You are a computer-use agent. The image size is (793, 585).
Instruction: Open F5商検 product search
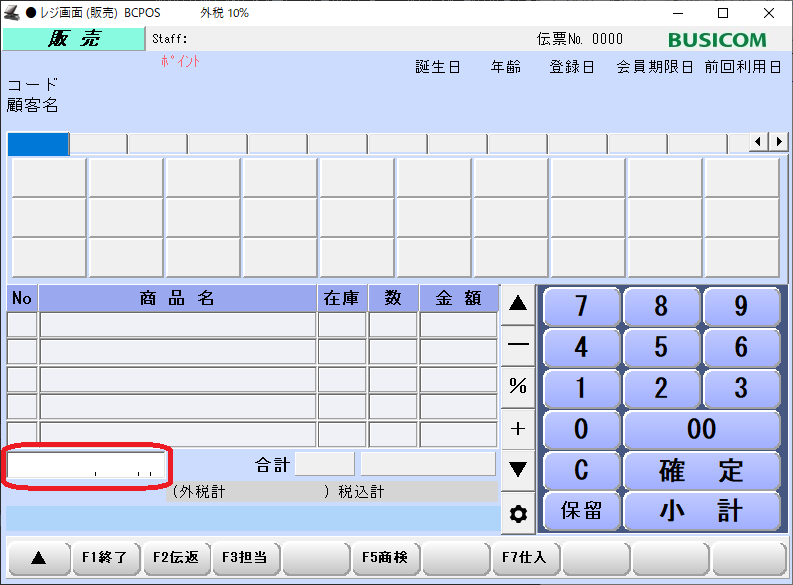[x=385, y=558]
